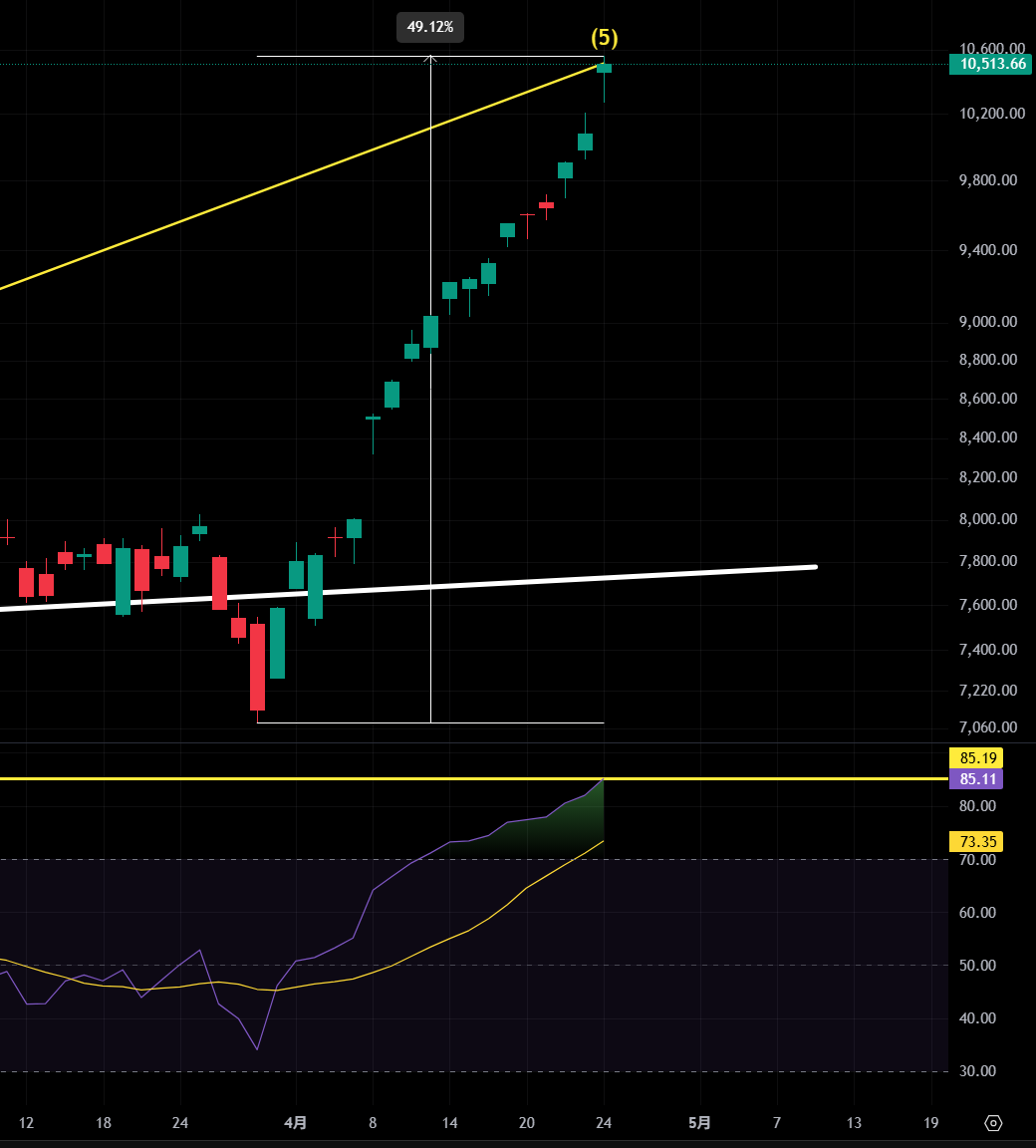
Task: Click the current price tag 10,513.66
Action: [988, 65]
